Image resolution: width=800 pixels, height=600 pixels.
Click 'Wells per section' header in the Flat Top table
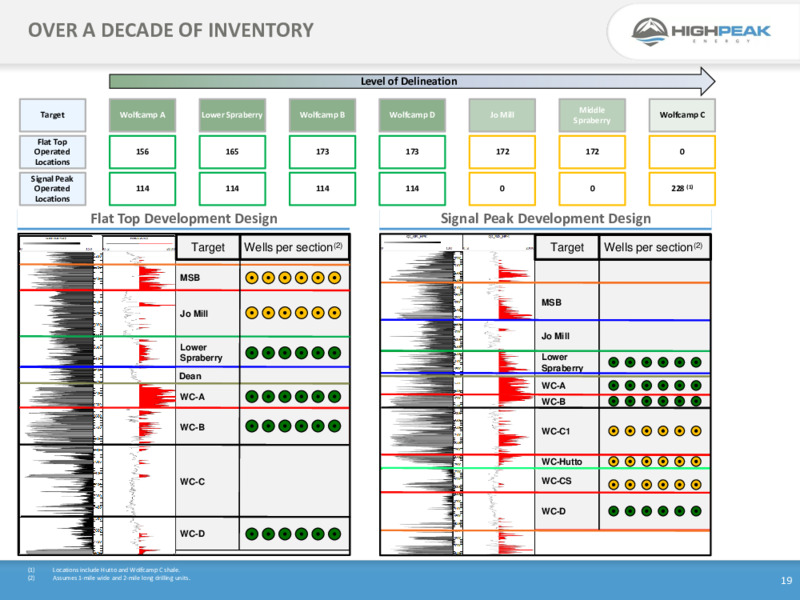(x=293, y=247)
